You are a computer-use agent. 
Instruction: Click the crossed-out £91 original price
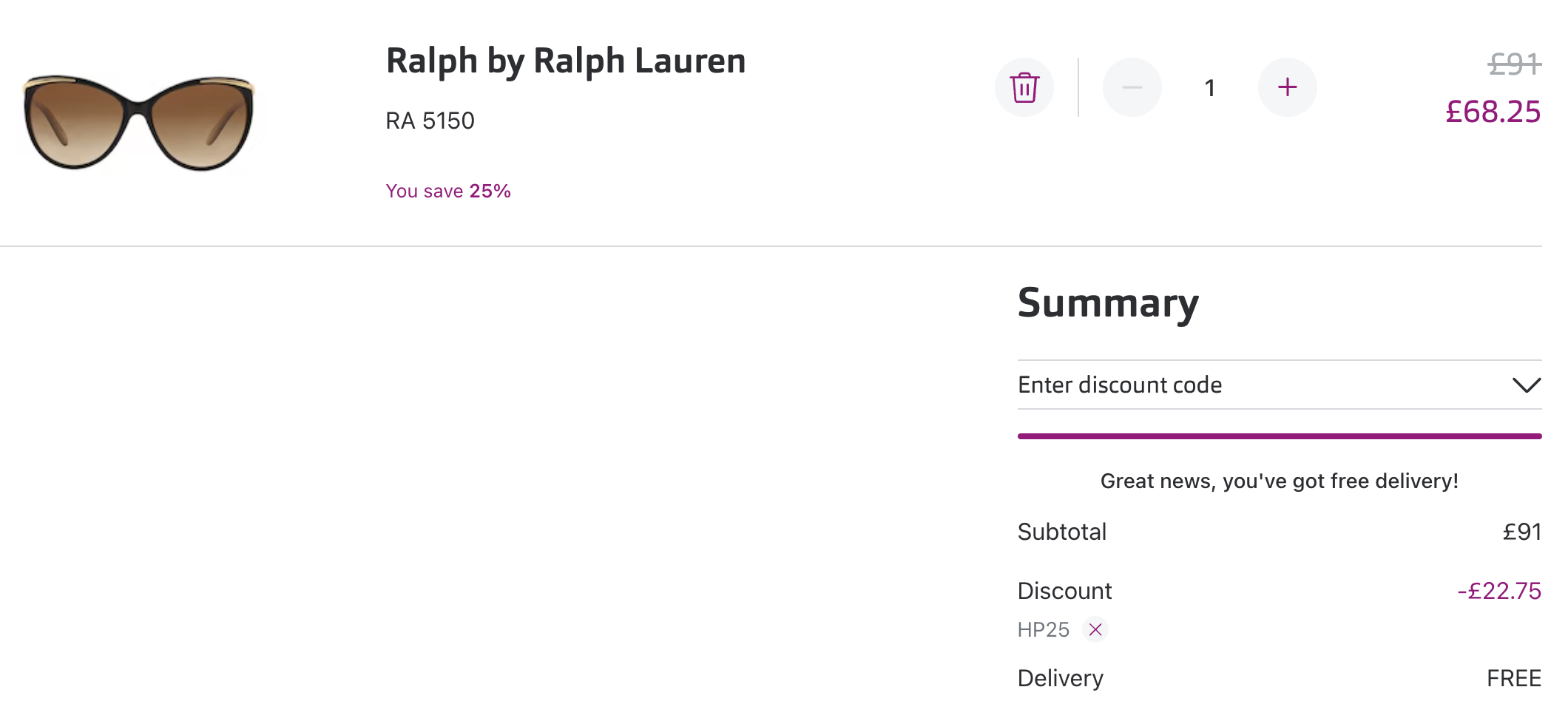click(x=1515, y=64)
